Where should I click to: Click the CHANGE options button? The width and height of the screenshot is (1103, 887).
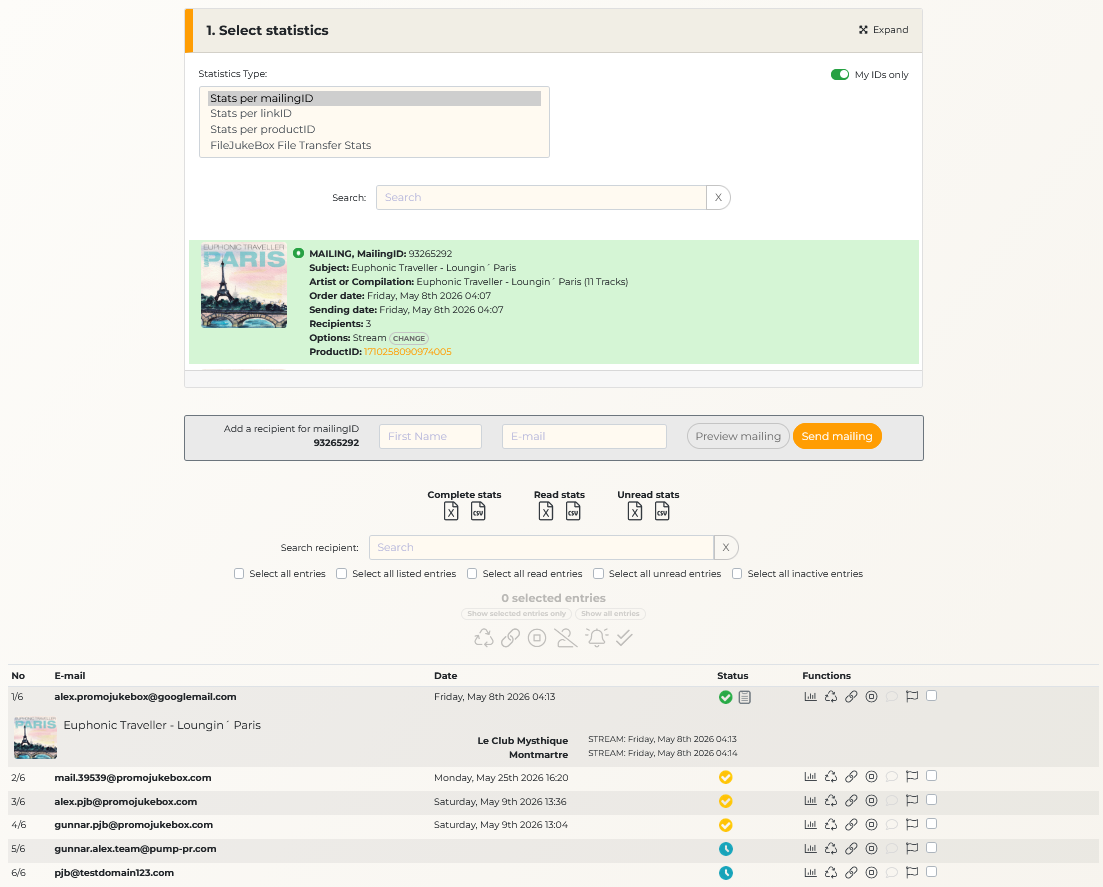point(409,338)
